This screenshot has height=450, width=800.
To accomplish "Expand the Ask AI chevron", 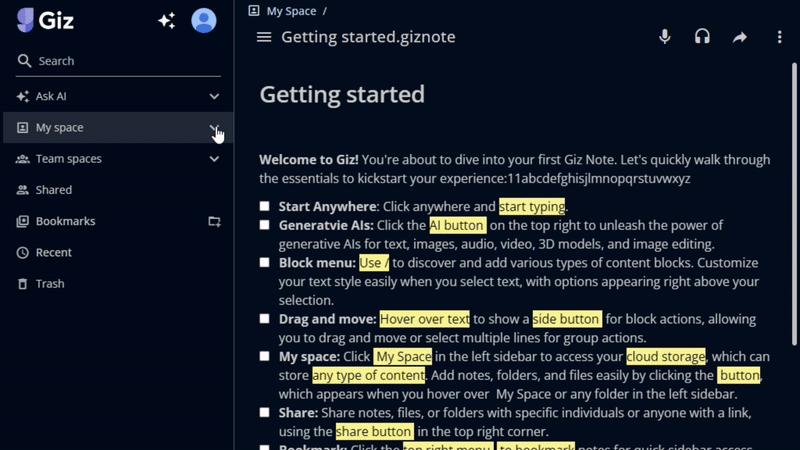I will [214, 96].
